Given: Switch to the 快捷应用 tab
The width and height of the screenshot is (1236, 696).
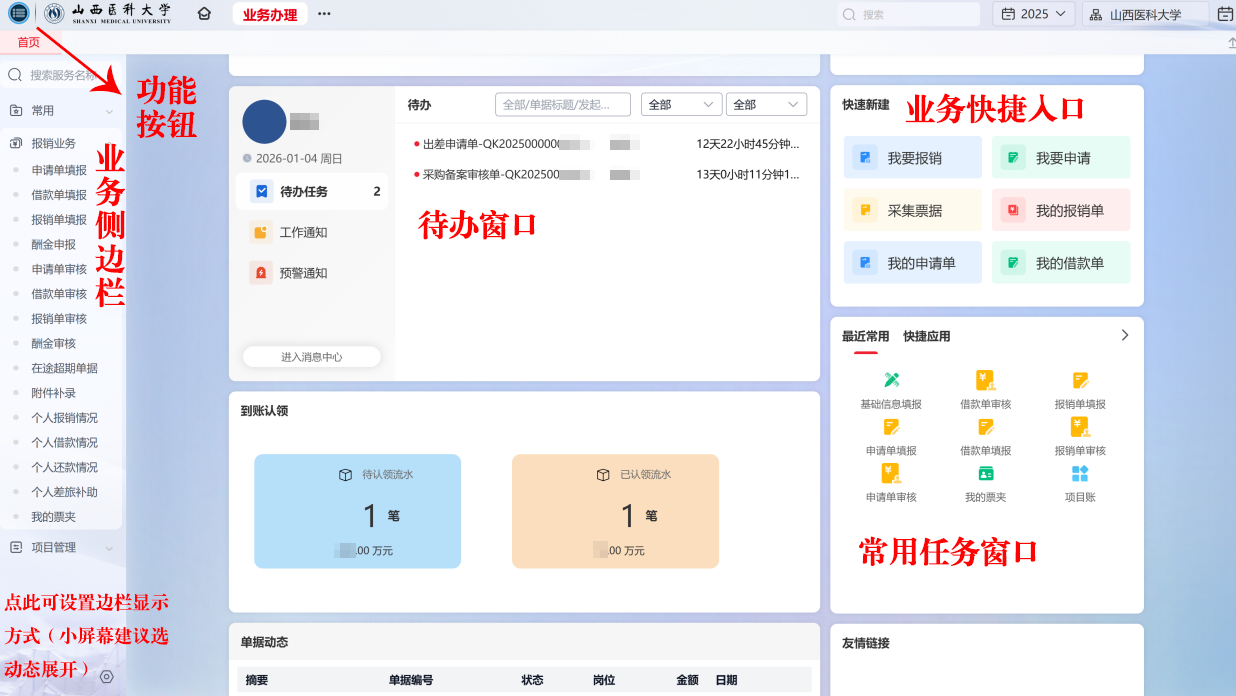Looking at the screenshot, I should [x=926, y=336].
